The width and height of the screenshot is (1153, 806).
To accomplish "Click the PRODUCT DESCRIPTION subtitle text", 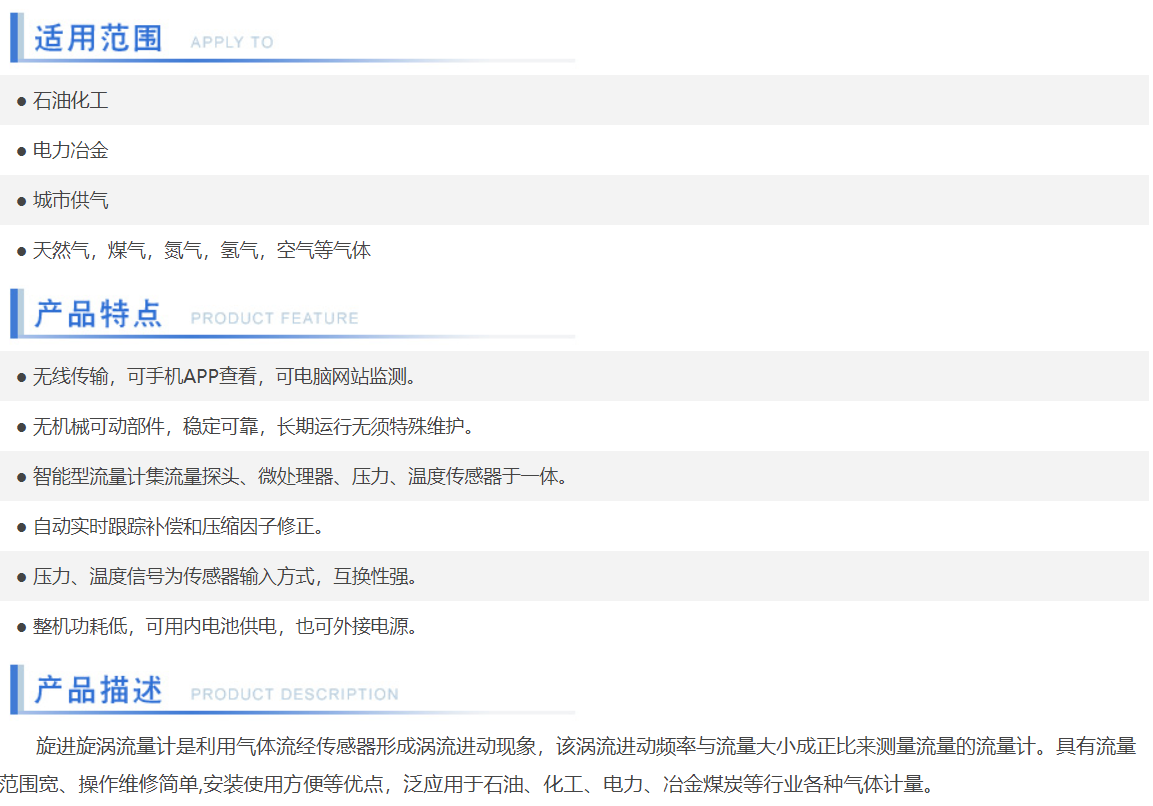I will point(294,694).
